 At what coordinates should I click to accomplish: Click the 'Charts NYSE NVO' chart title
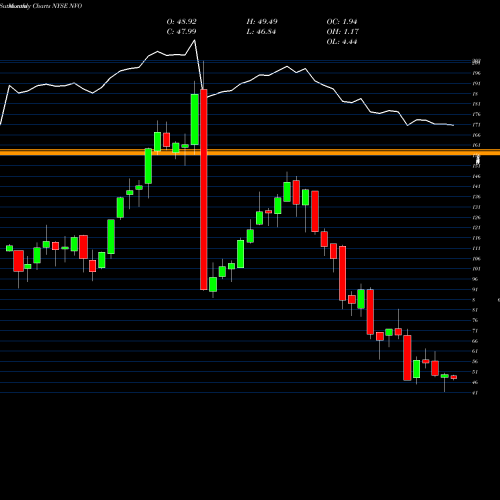57,6
